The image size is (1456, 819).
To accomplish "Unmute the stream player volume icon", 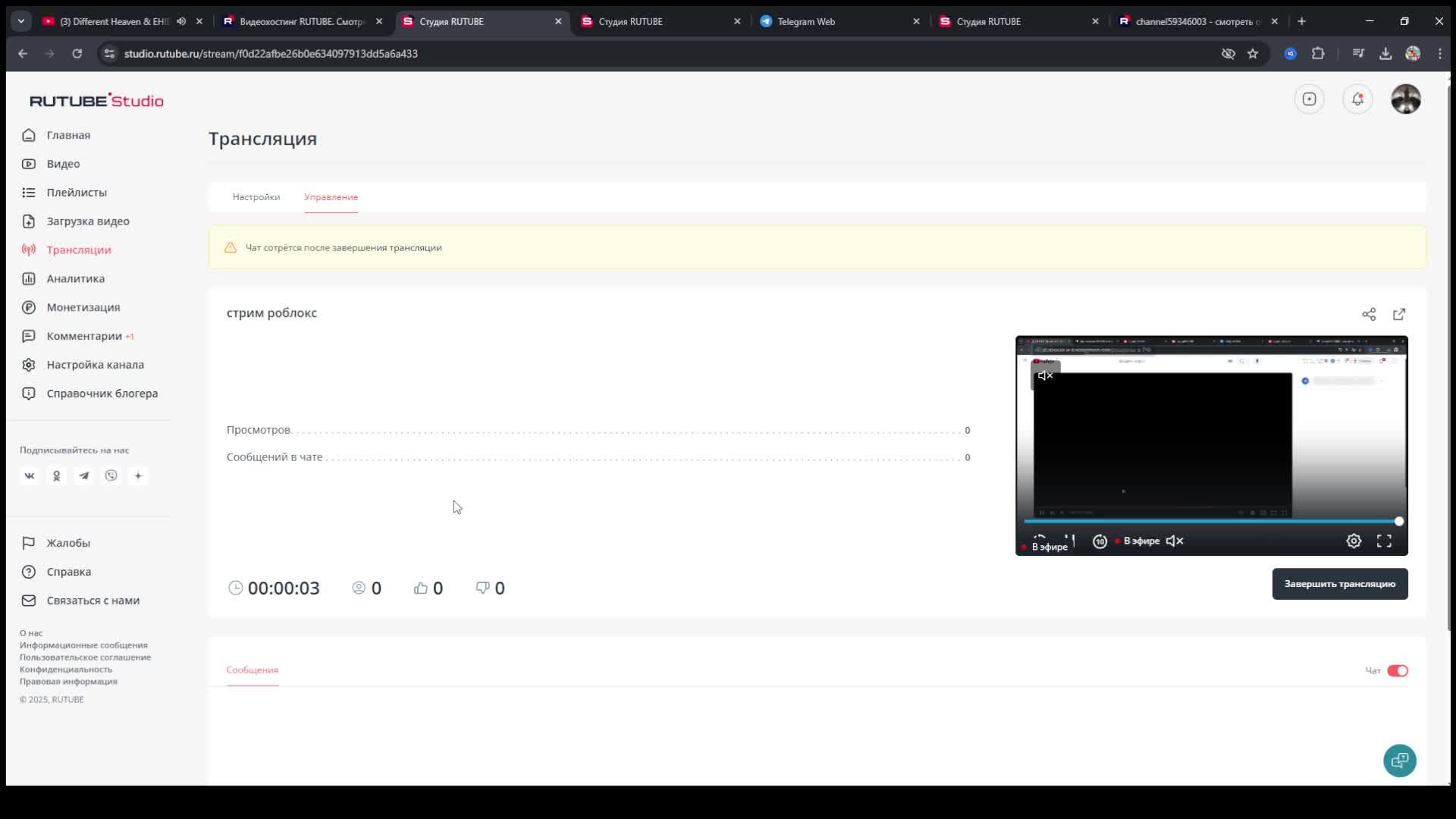I will [1174, 541].
